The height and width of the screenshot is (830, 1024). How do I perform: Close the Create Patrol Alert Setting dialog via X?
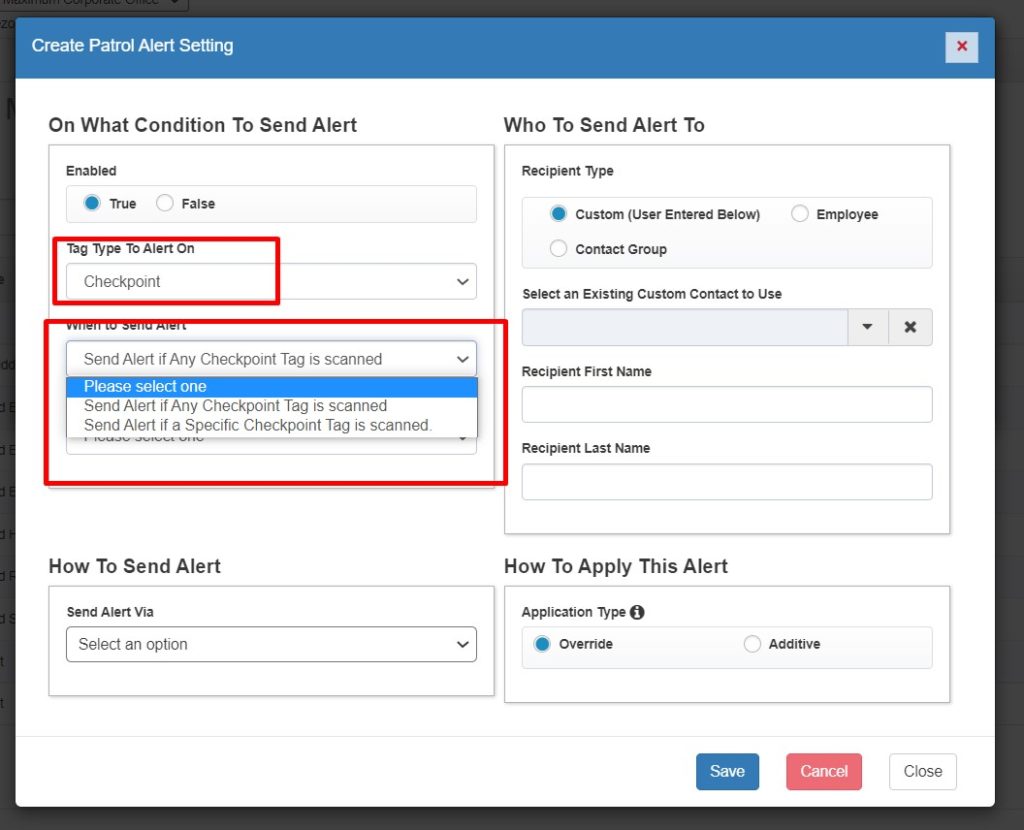tap(961, 46)
